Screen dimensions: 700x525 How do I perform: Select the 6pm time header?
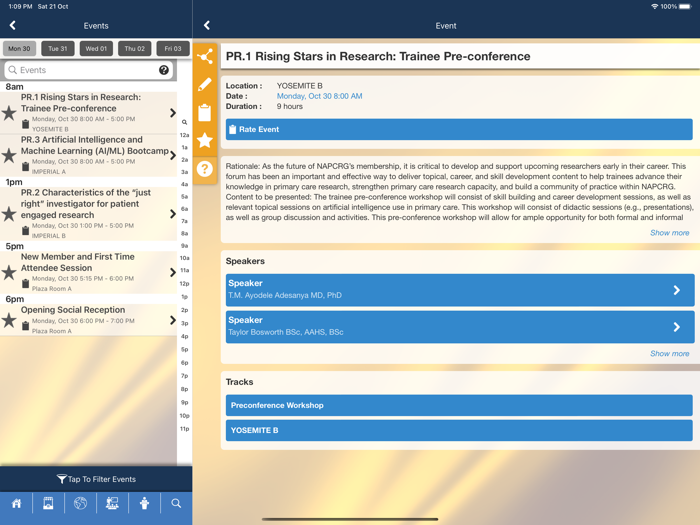click(14, 299)
